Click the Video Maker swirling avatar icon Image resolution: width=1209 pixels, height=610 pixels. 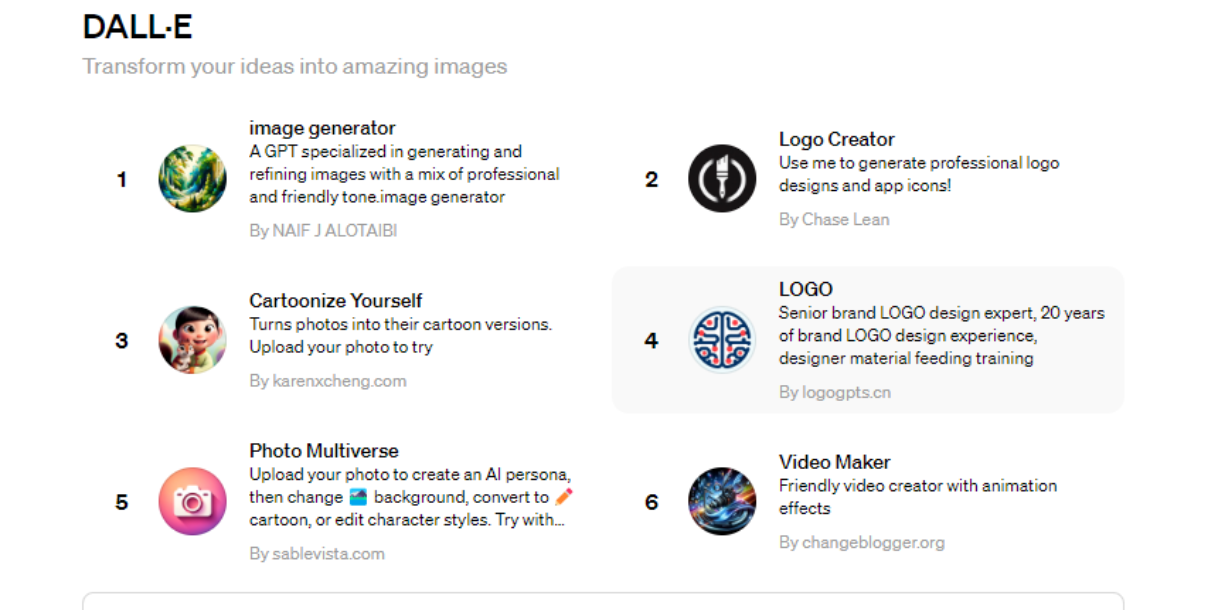coord(722,501)
